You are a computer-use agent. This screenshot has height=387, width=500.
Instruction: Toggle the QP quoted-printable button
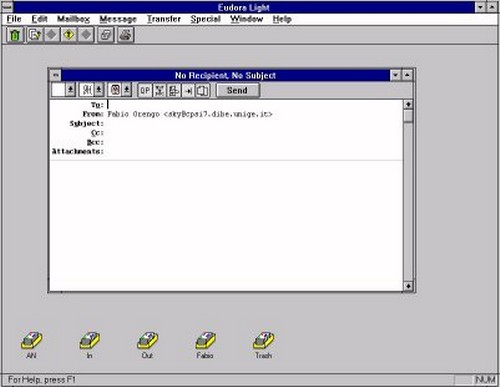145,90
